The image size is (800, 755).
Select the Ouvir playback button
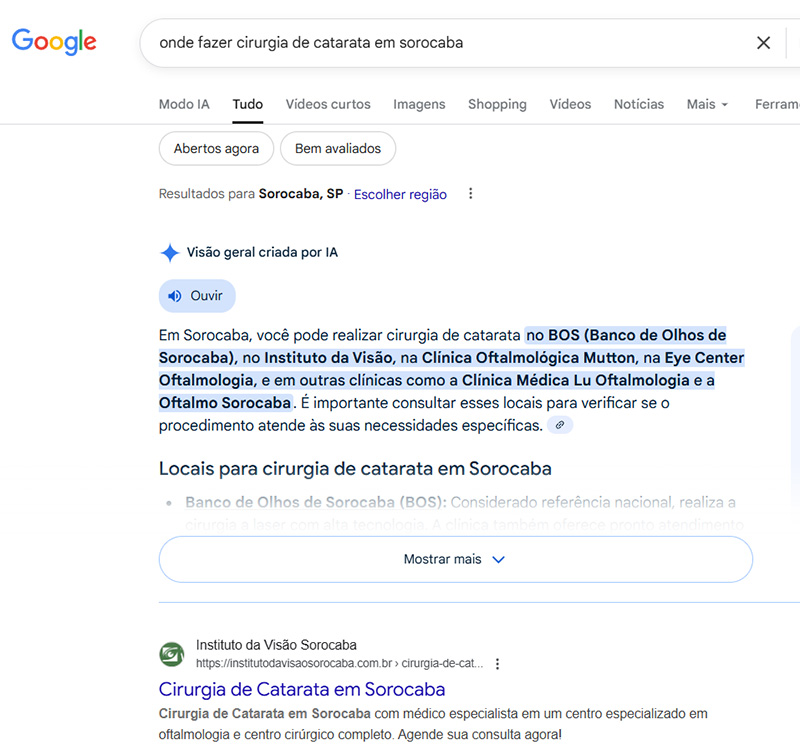[x=197, y=295]
